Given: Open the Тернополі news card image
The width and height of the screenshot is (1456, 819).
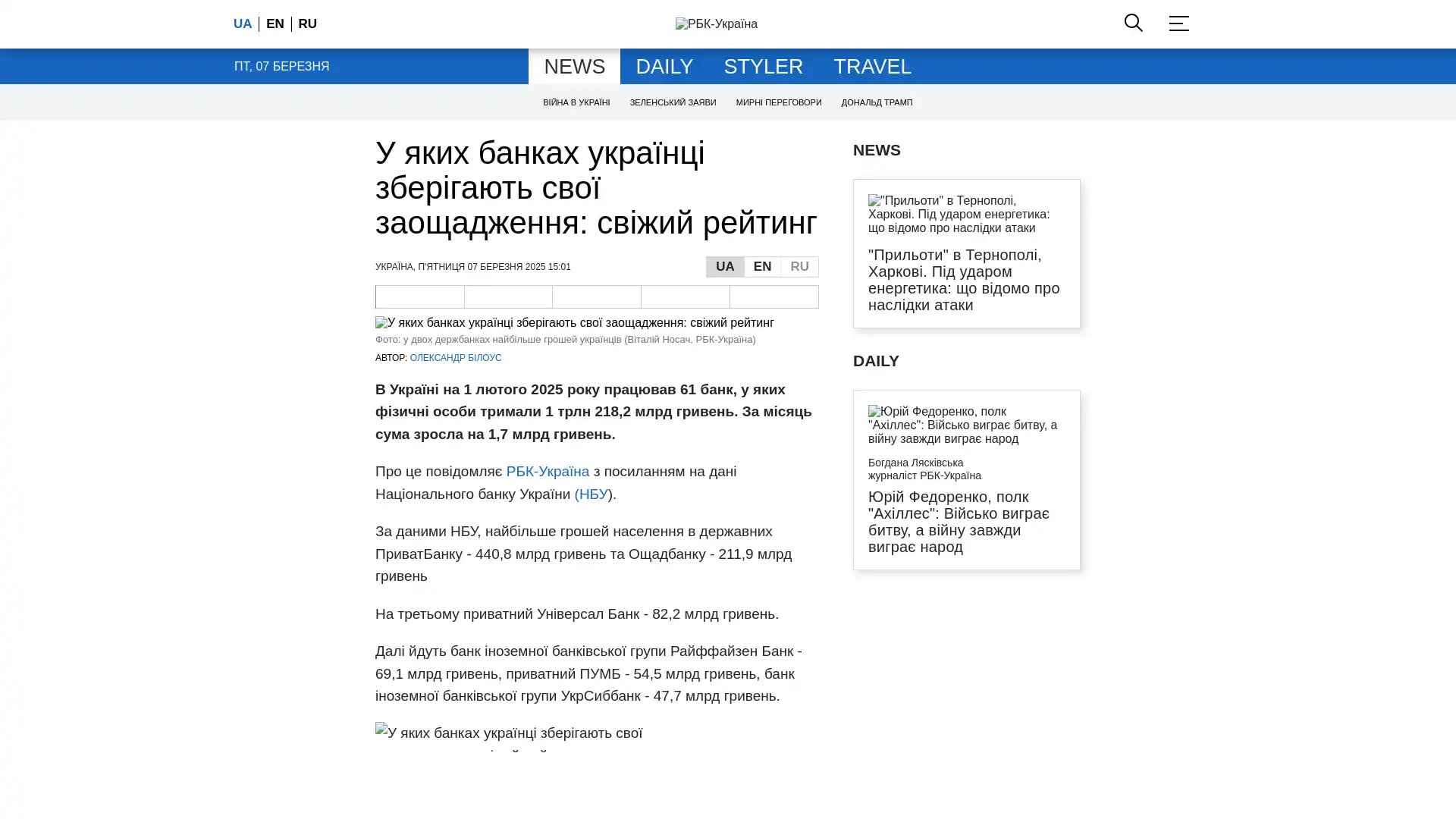Looking at the screenshot, I should tap(959, 215).
